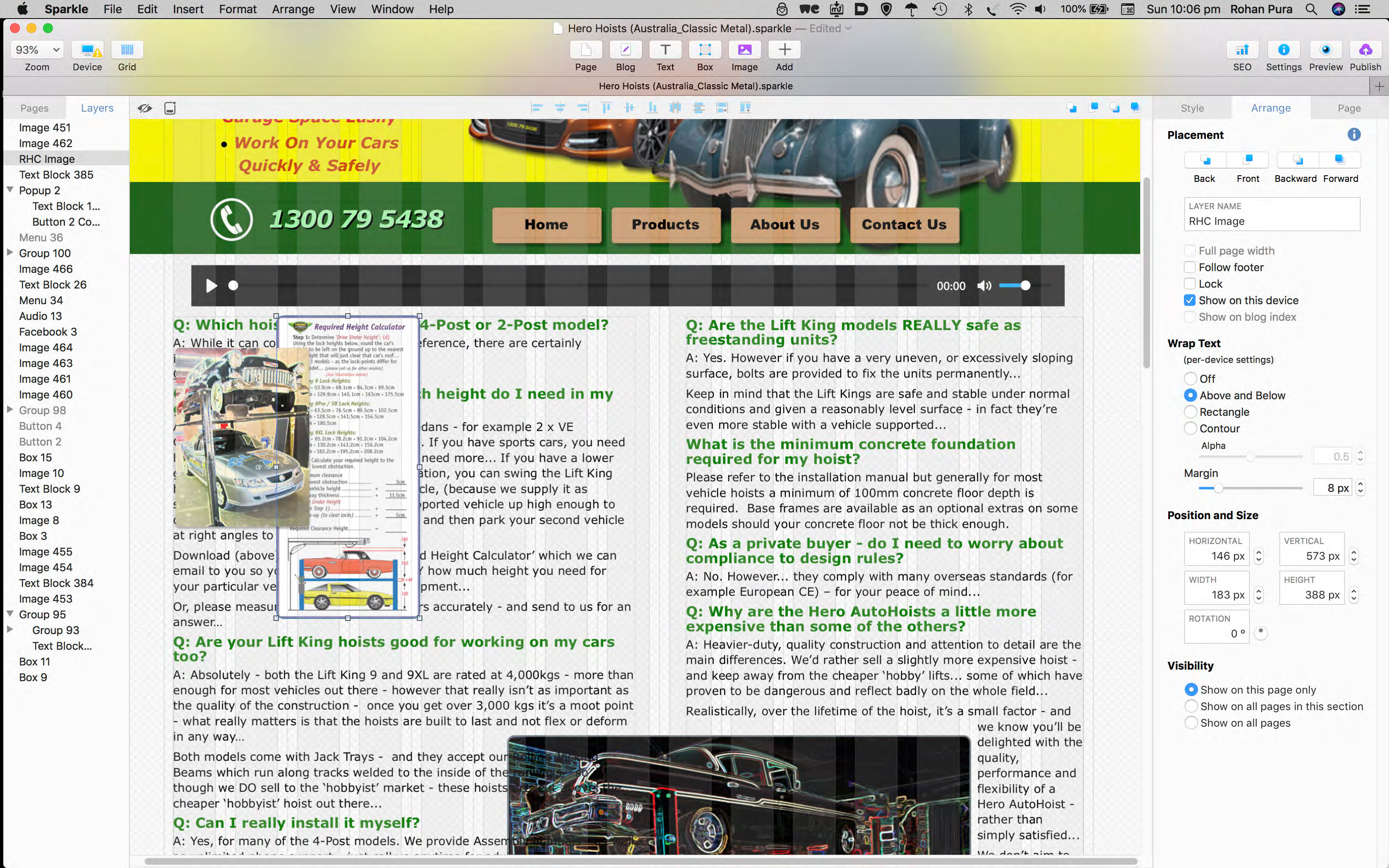The height and width of the screenshot is (868, 1389).
Task: Switch to the Pages tab
Action: tap(34, 108)
